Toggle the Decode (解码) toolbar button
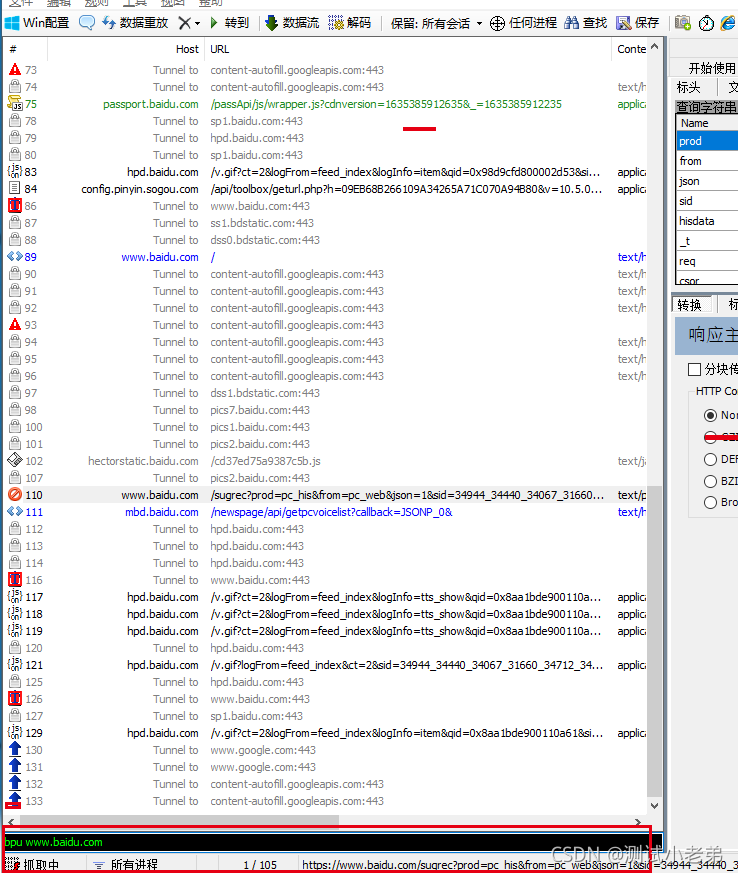The image size is (738, 873). (x=350, y=23)
